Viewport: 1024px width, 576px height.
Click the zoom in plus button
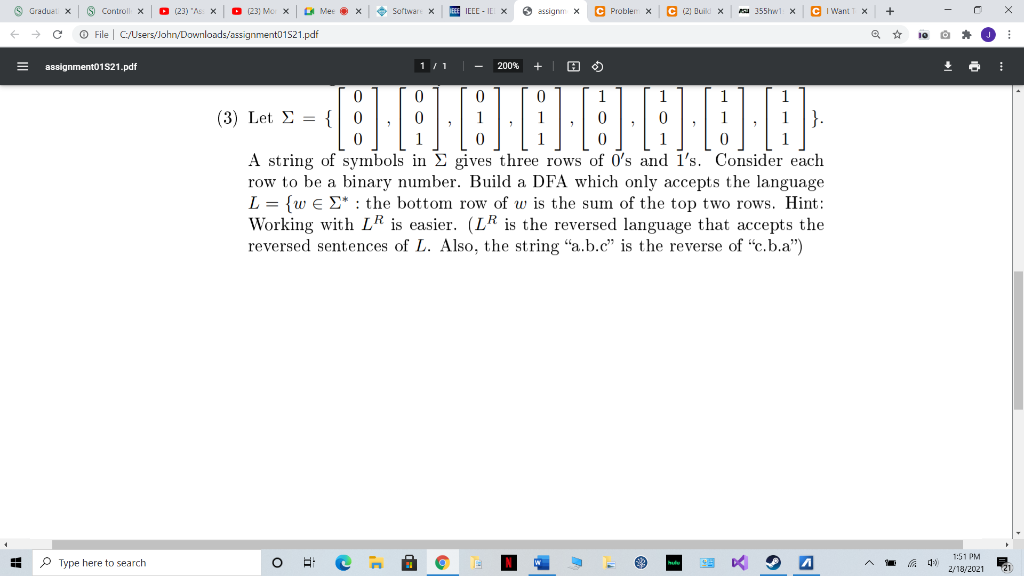[536, 66]
